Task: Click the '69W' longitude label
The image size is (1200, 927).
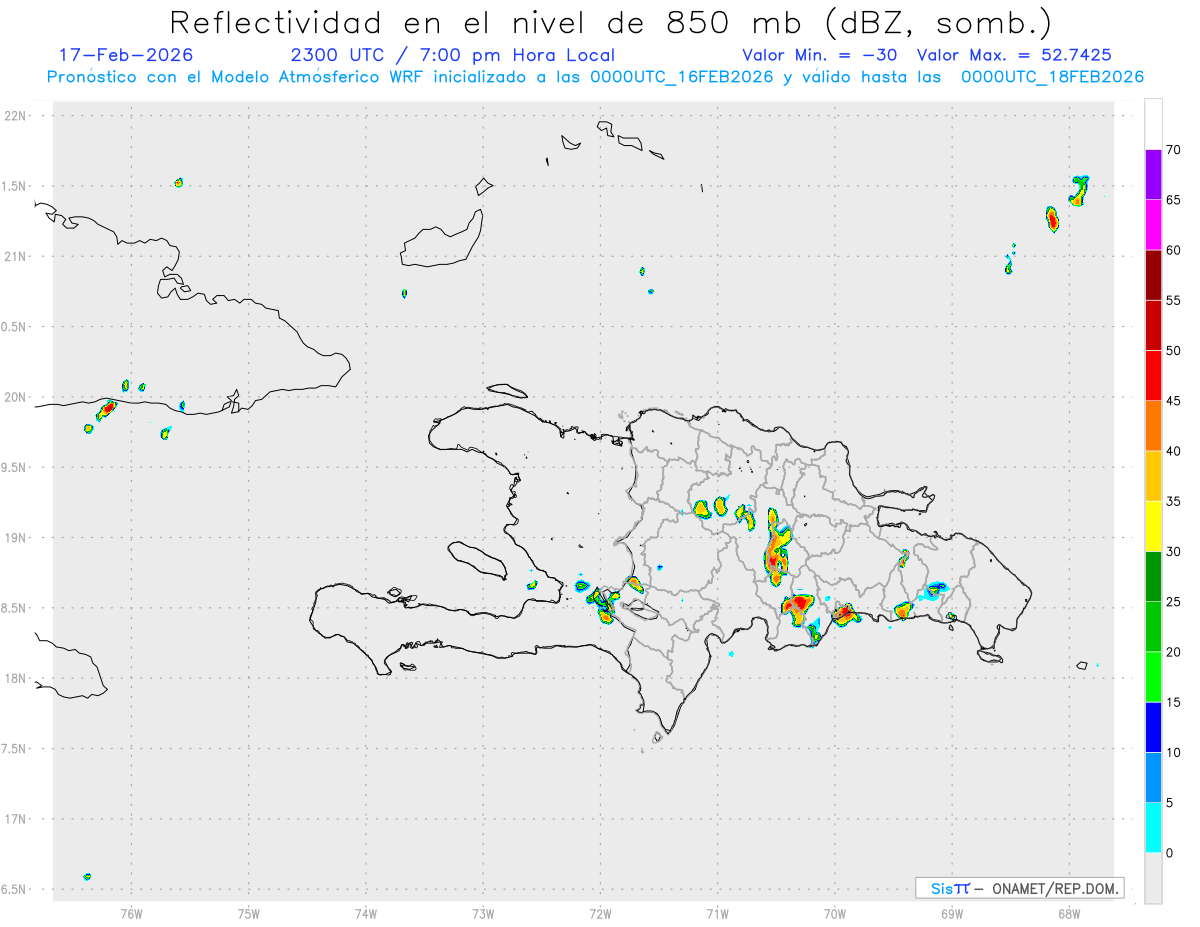Action: pyautogui.click(x=952, y=913)
